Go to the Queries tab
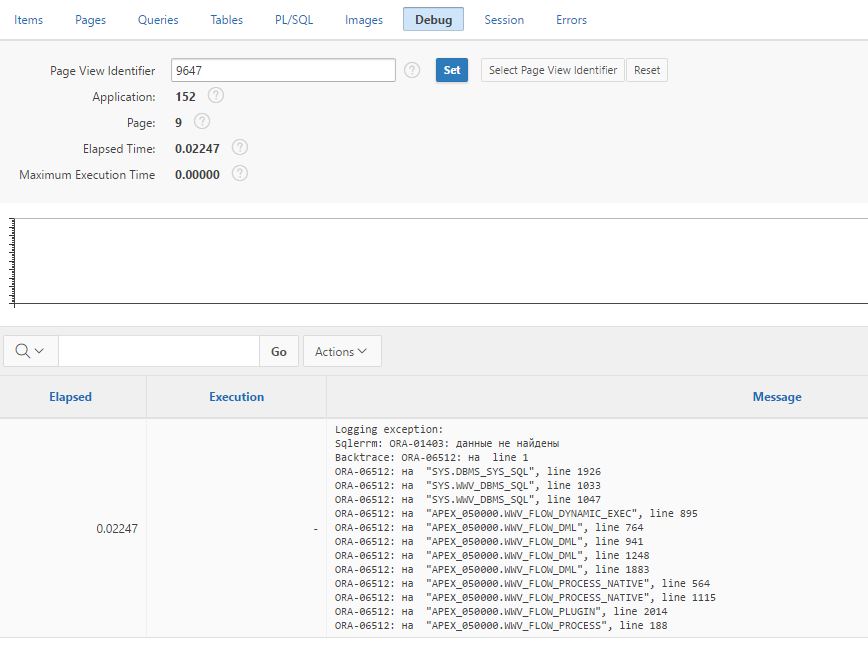 coord(158,20)
